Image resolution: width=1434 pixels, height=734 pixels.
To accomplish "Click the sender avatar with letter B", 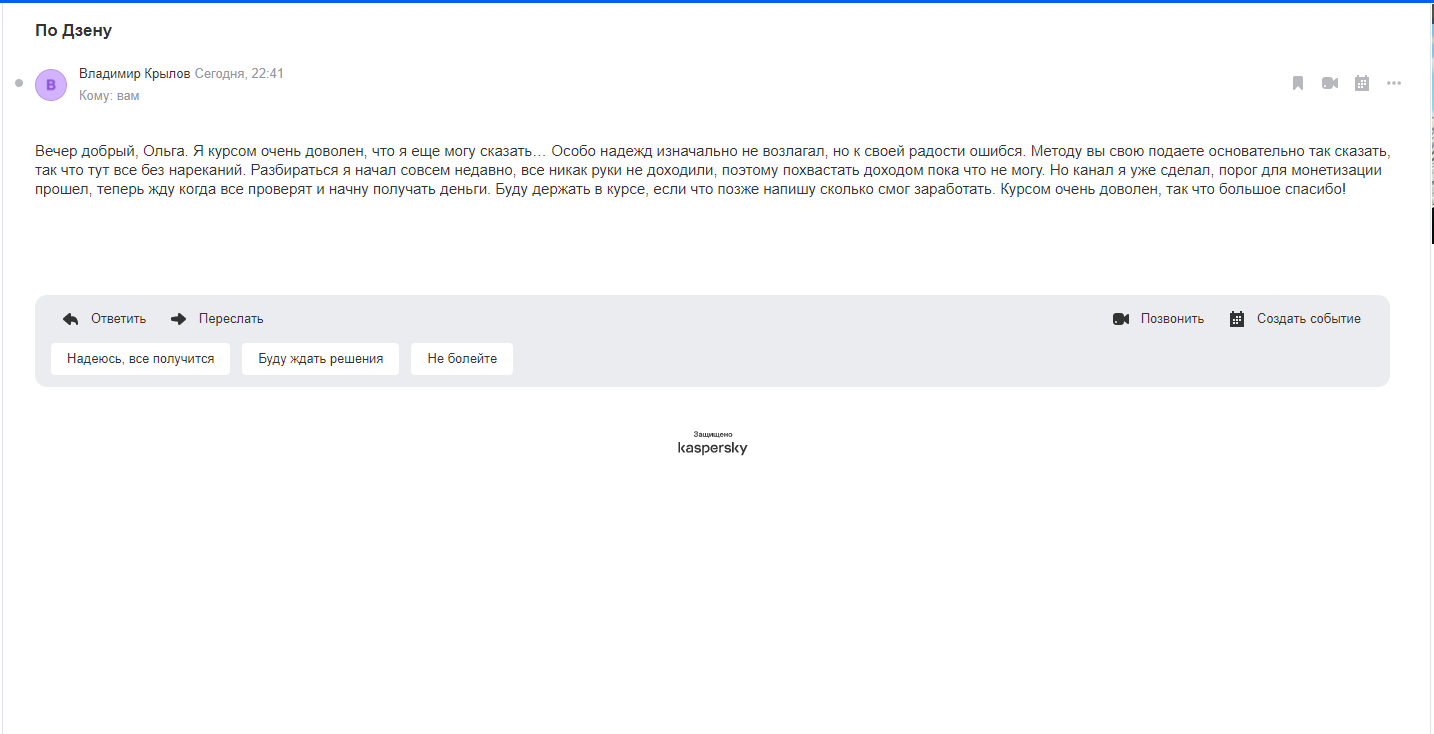I will tap(50, 84).
